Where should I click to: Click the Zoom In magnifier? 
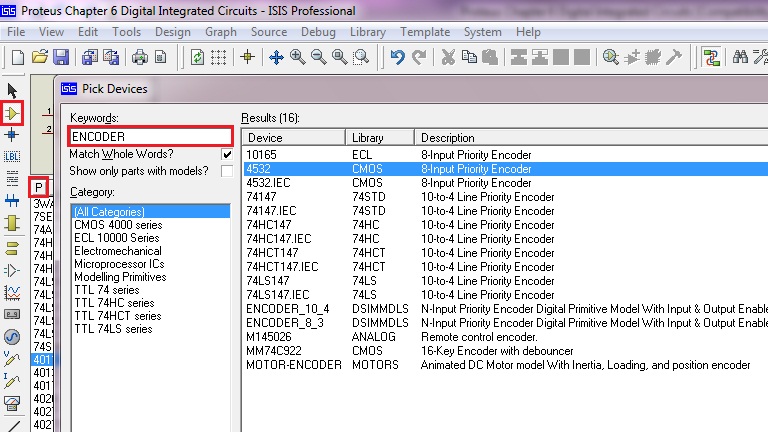click(x=298, y=57)
